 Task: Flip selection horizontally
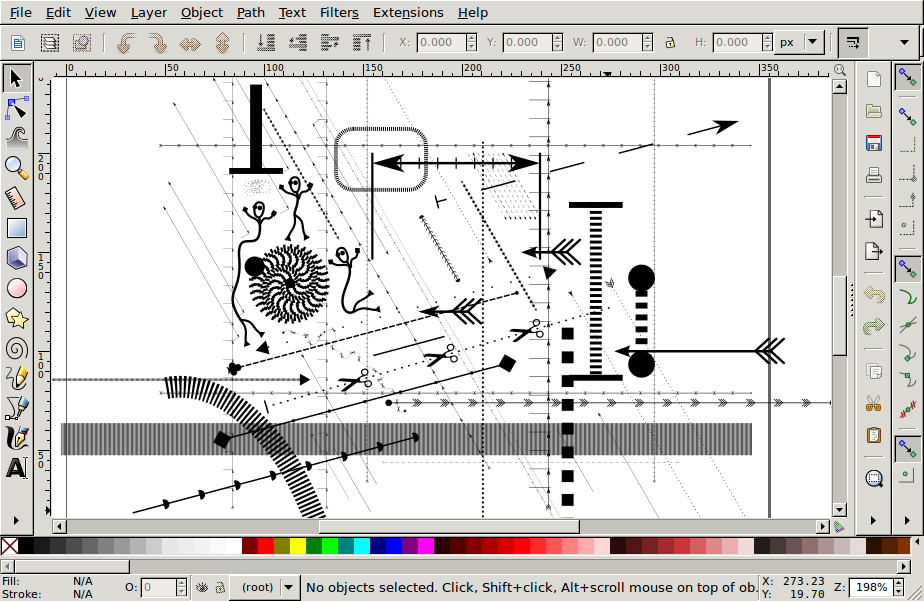(190, 43)
